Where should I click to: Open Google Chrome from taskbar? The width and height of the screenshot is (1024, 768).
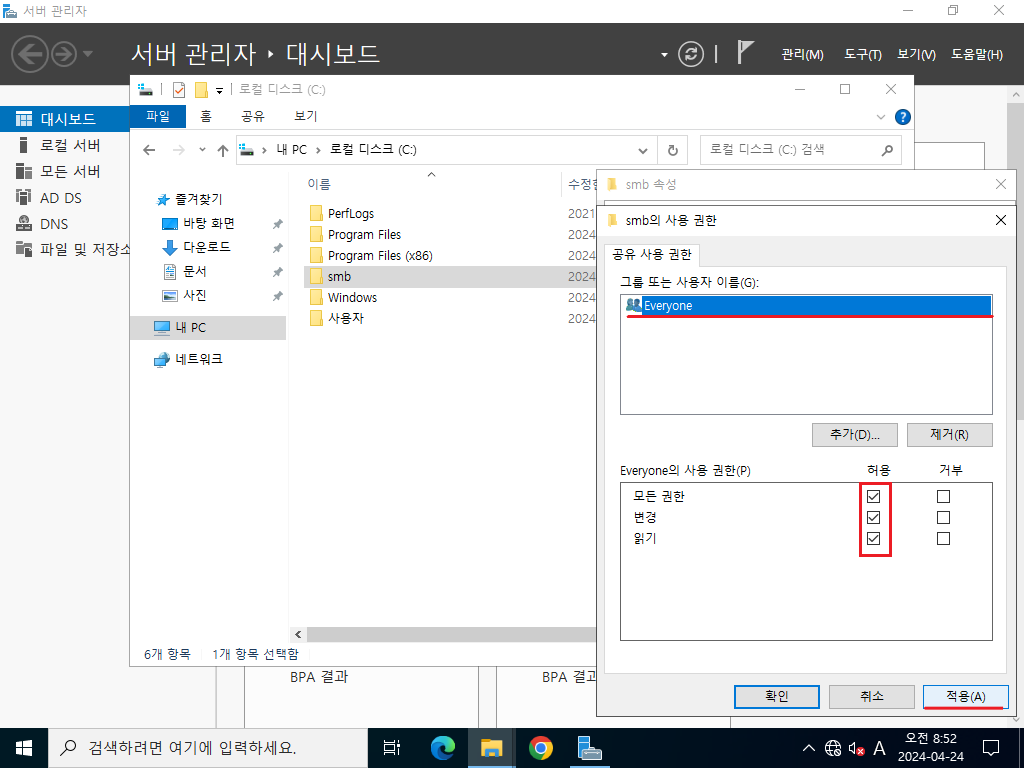point(541,748)
